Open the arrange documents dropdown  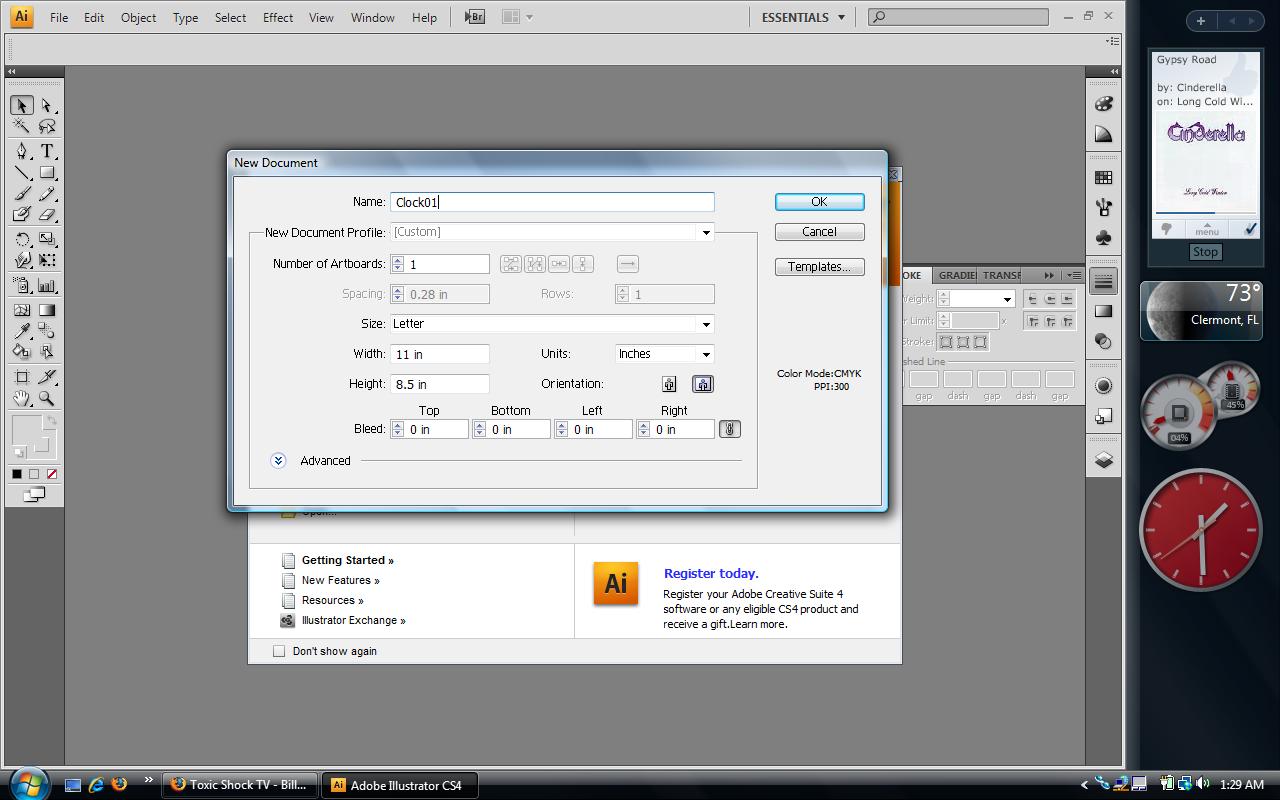point(517,17)
